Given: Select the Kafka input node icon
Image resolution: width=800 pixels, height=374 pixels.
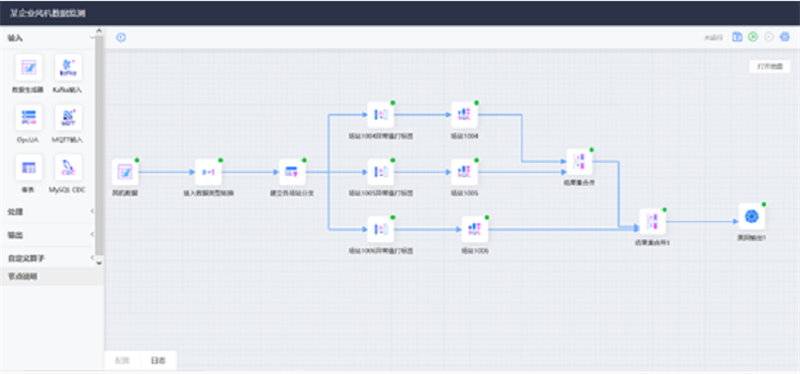Looking at the screenshot, I should click(x=68, y=67).
